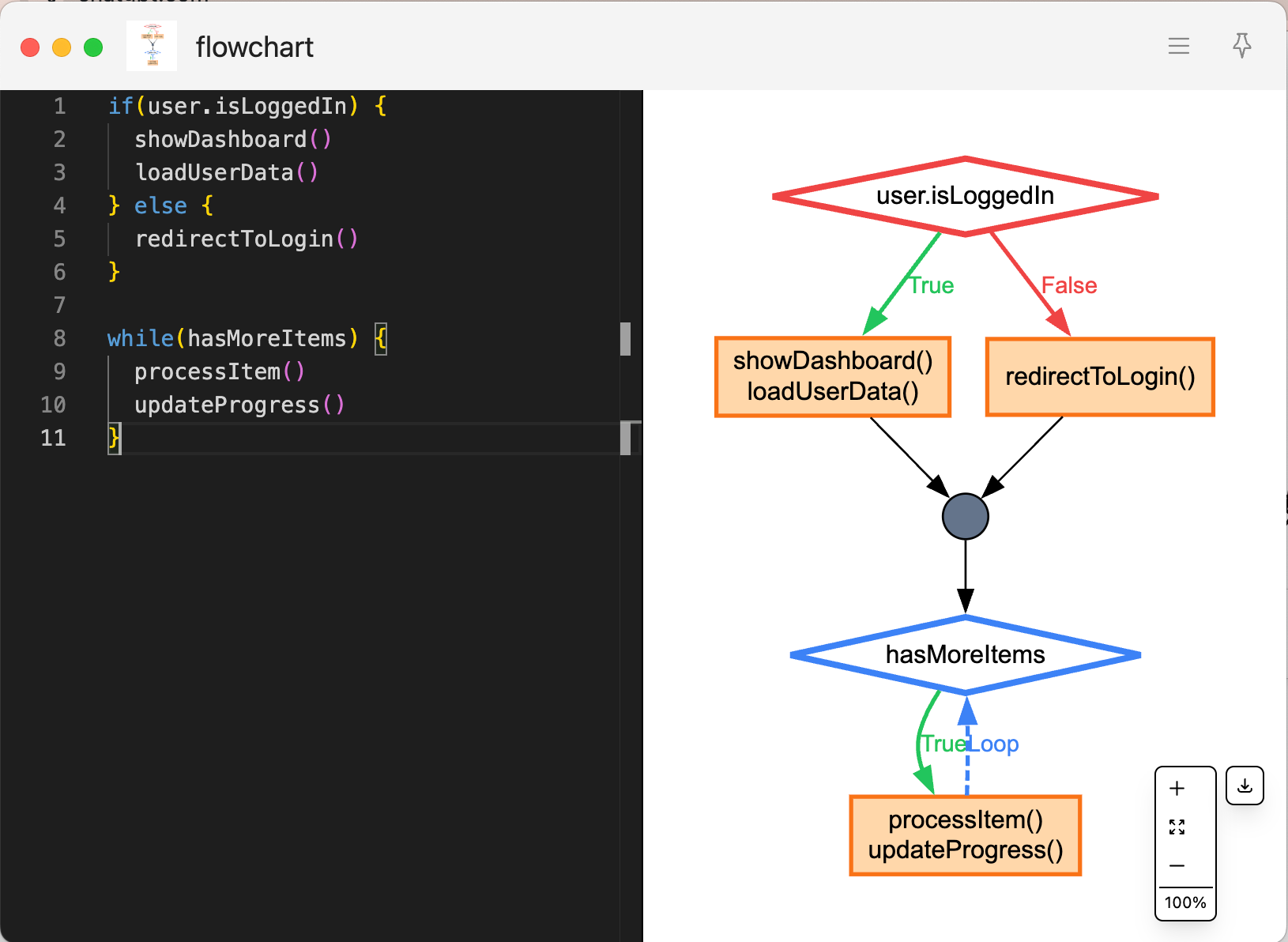This screenshot has width=1288, height=942.
Task: Click the flowchart app thumbnail icon
Action: [x=152, y=47]
